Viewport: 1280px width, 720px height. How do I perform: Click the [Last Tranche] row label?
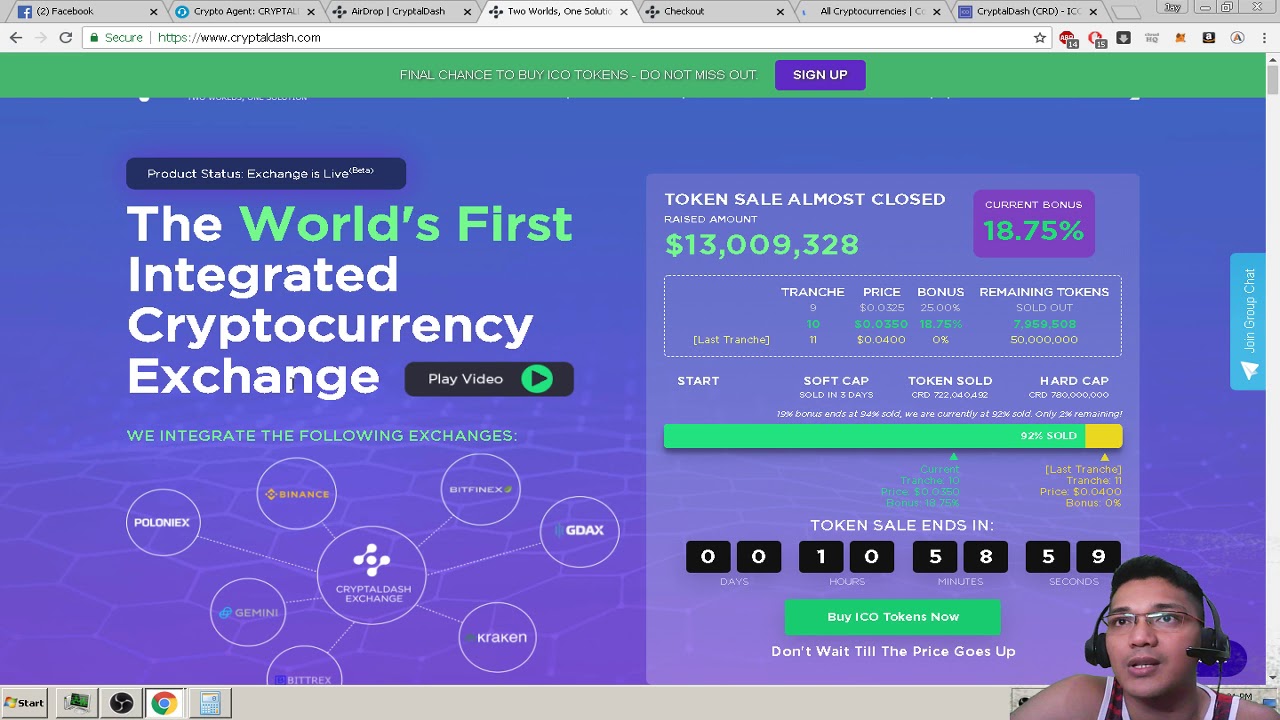[731, 340]
